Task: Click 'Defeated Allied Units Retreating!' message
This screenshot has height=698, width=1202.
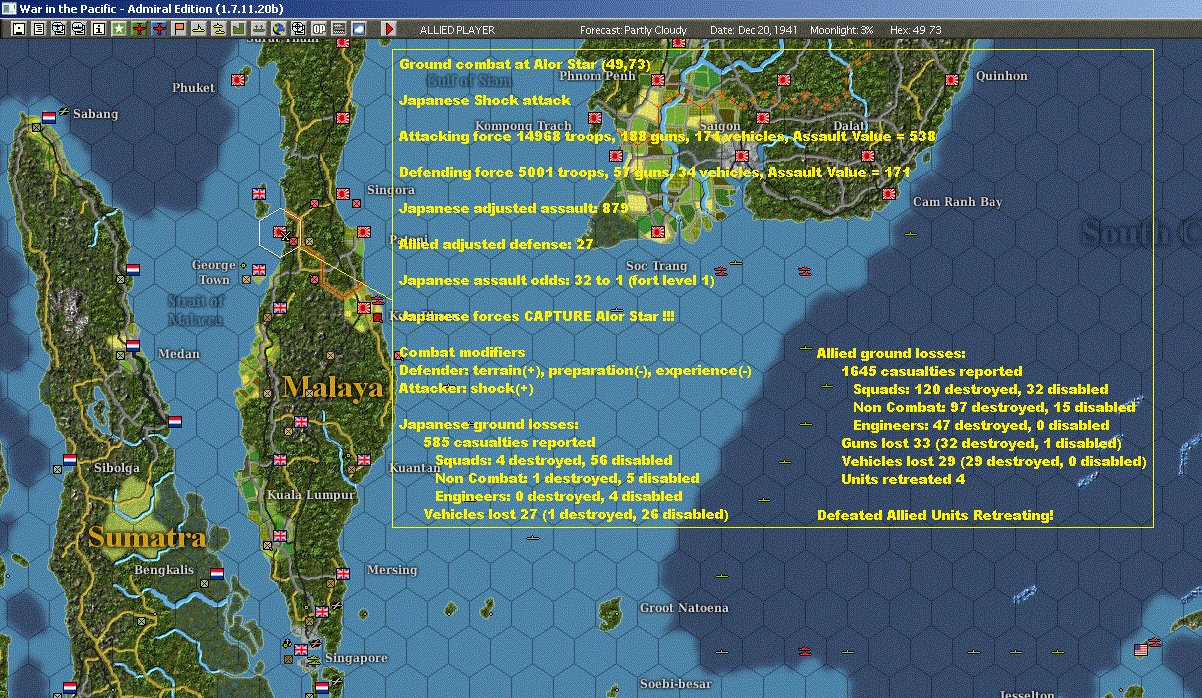Action: [935, 515]
